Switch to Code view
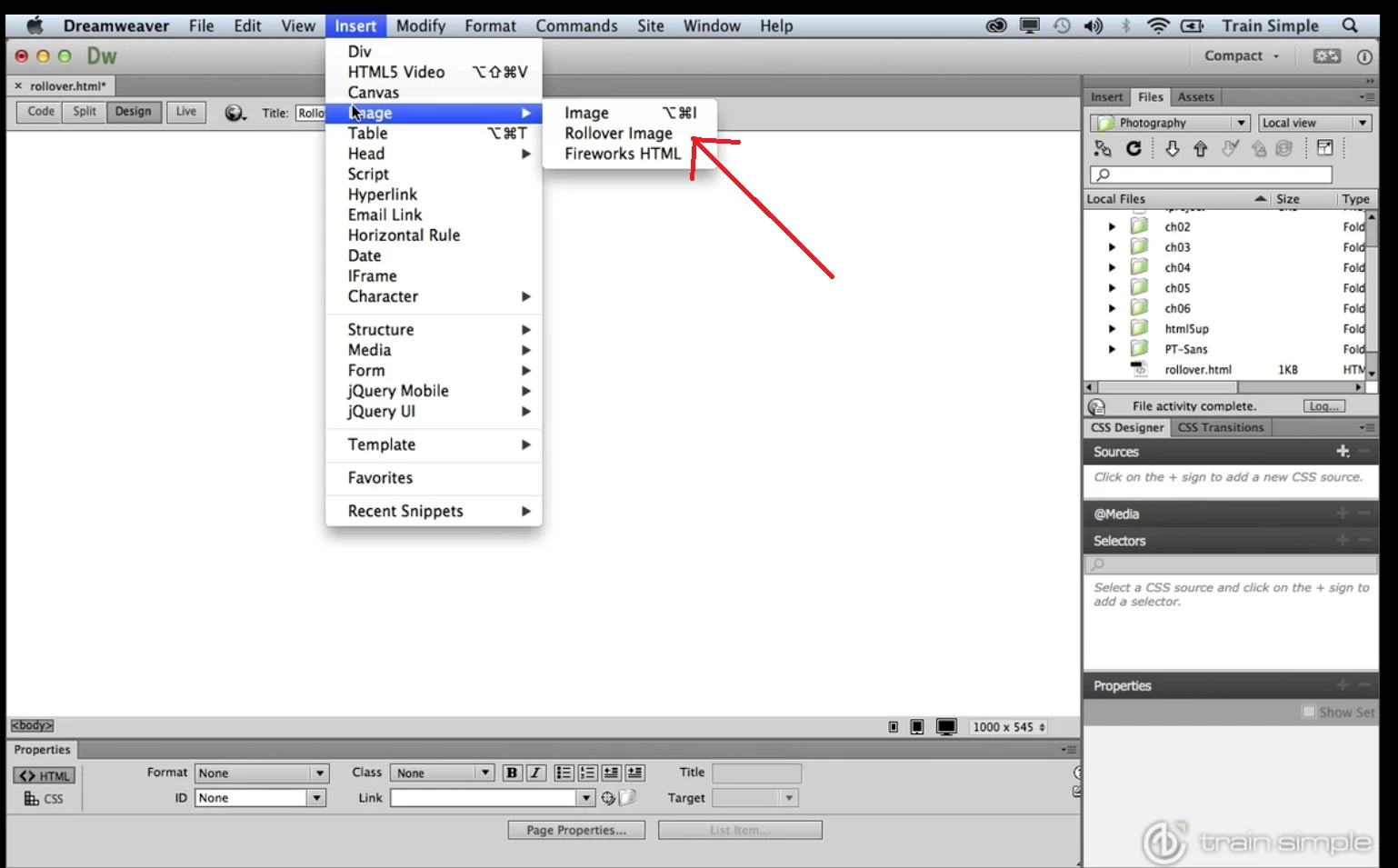 (x=40, y=112)
